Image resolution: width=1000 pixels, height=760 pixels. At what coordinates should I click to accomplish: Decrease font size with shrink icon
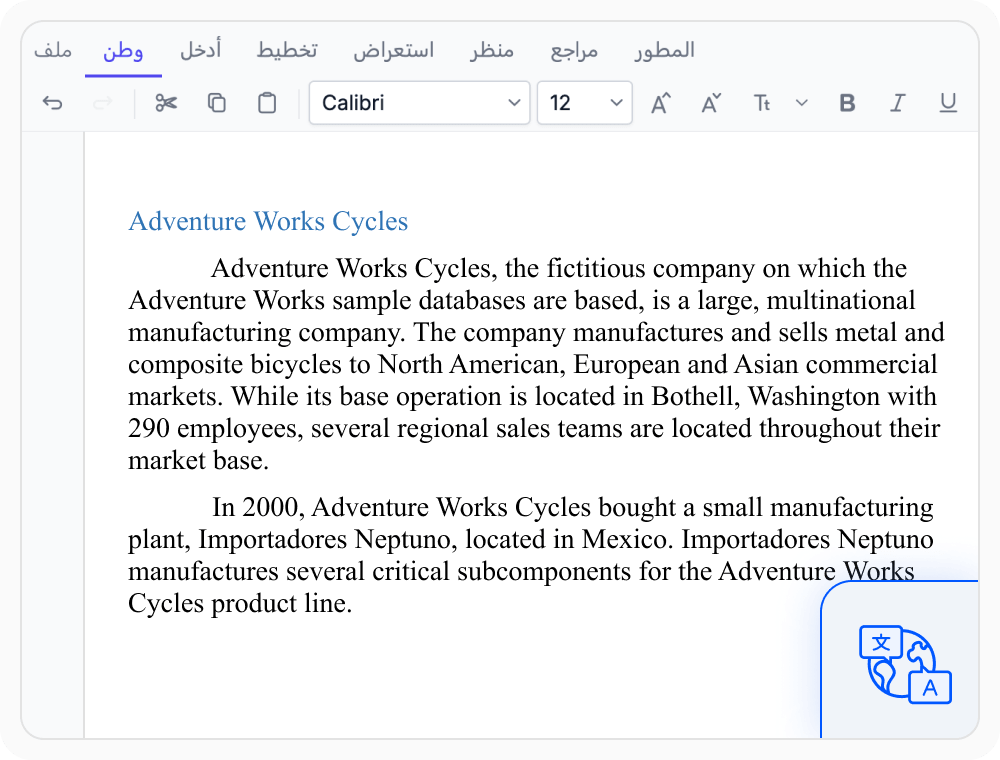(x=711, y=103)
